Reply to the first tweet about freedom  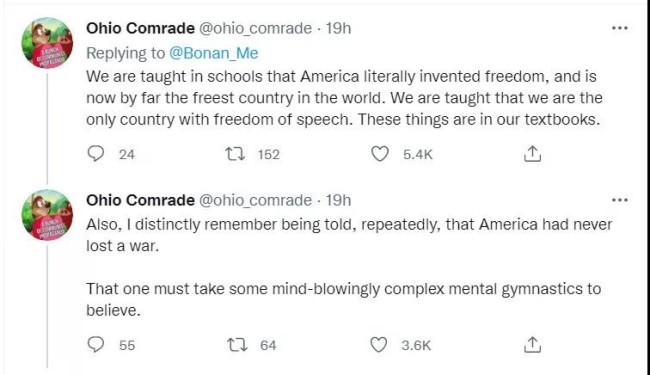tap(96, 154)
